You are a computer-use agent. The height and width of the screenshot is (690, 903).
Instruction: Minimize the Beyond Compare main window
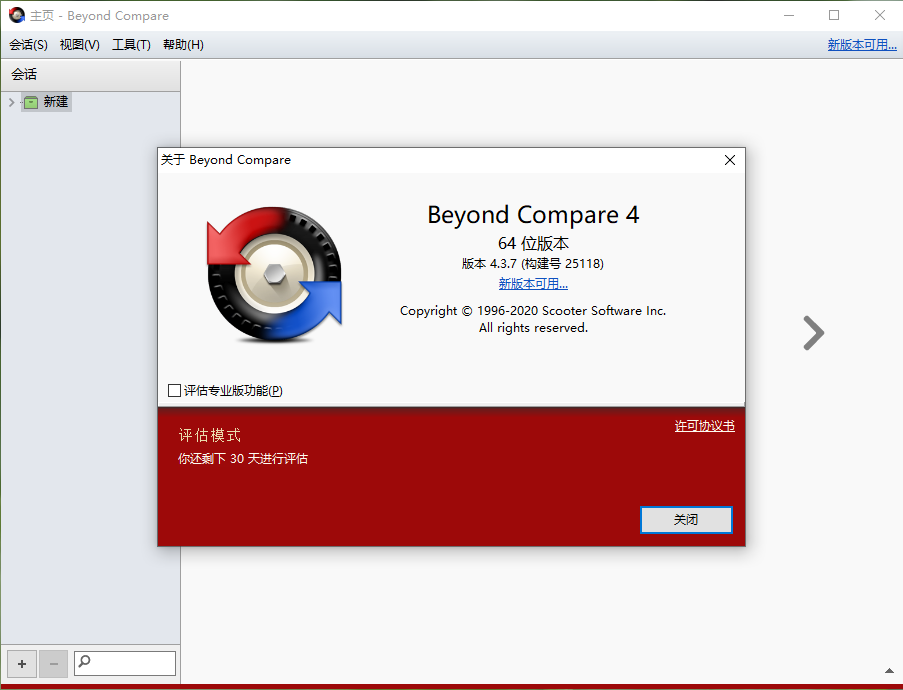coord(789,16)
